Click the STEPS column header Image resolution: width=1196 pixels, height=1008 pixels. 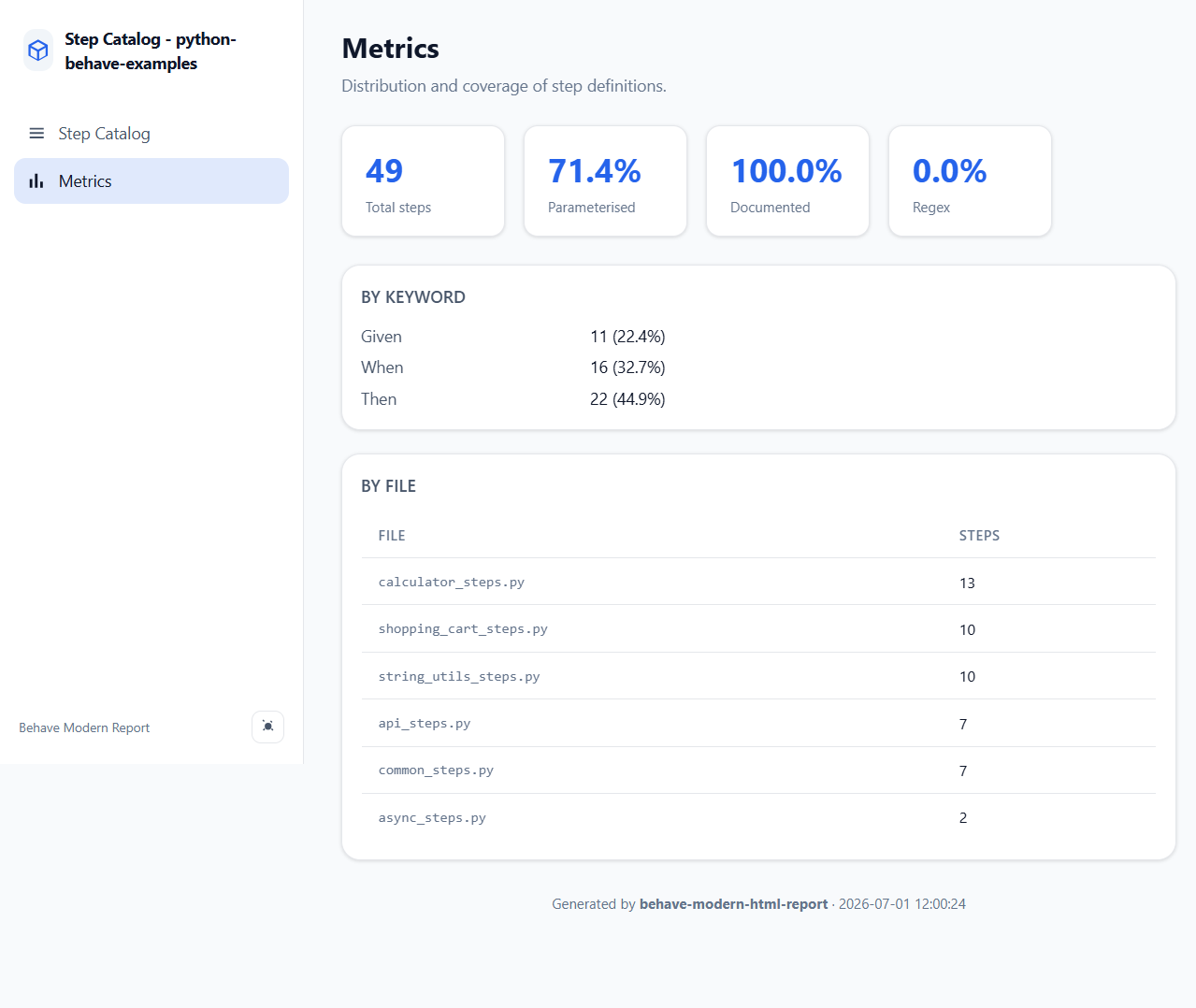click(979, 536)
